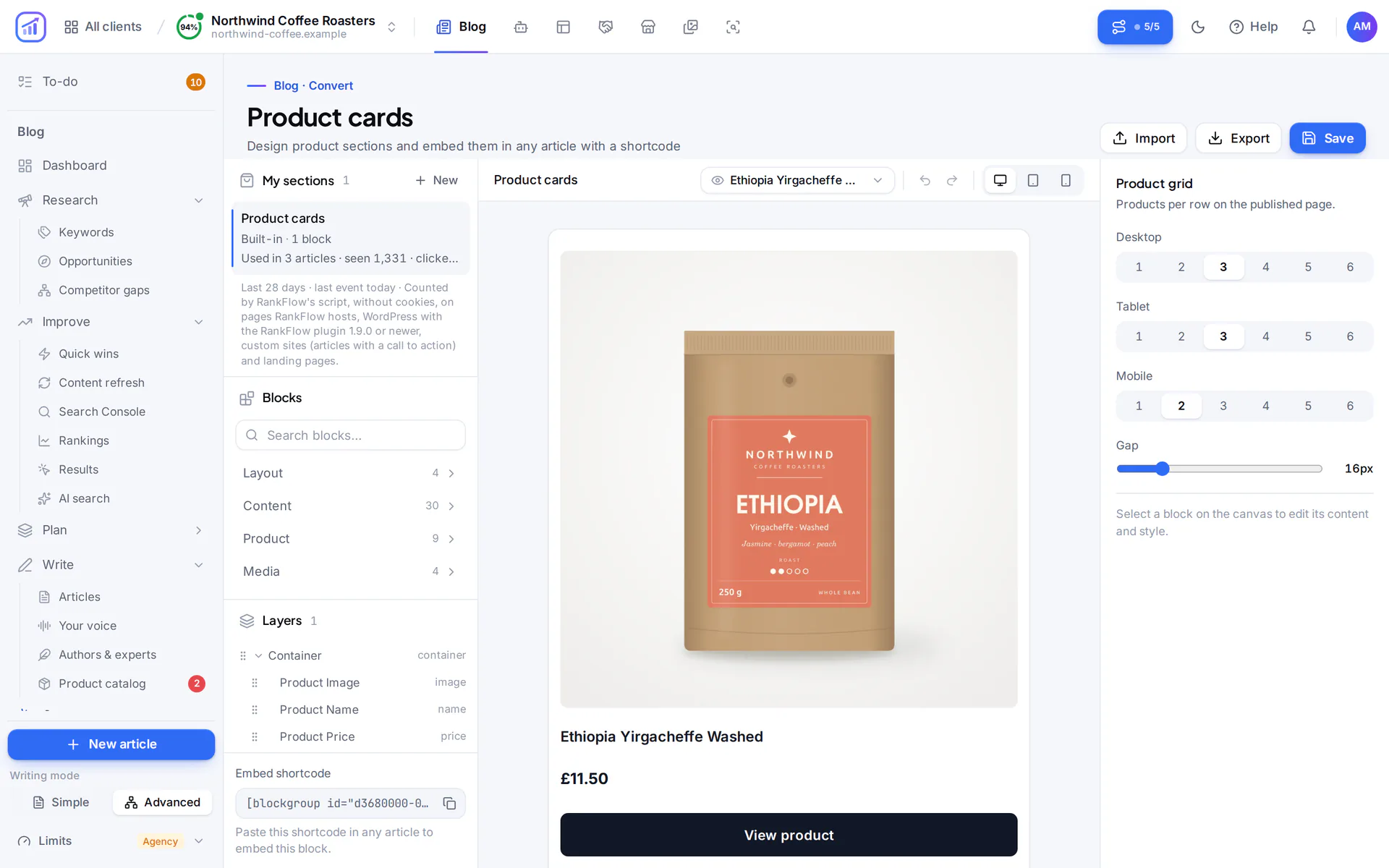The width and height of the screenshot is (1389, 868).
Task: Click the New article button
Action: click(x=111, y=744)
